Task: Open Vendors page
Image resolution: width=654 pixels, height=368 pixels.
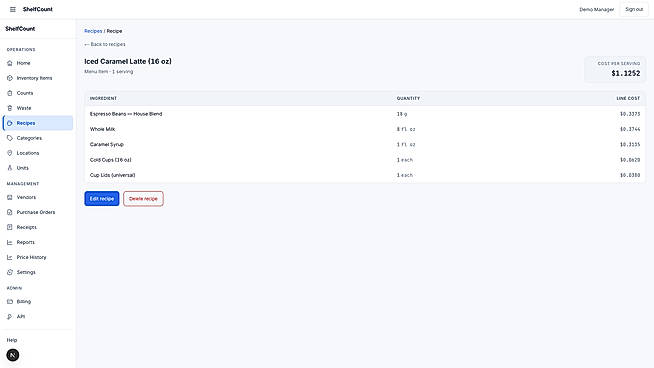Action: click(38, 197)
